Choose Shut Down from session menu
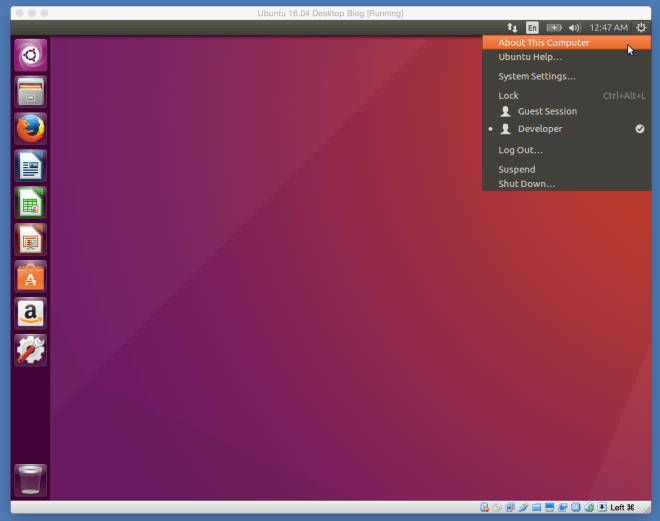The image size is (660, 521). click(526, 184)
